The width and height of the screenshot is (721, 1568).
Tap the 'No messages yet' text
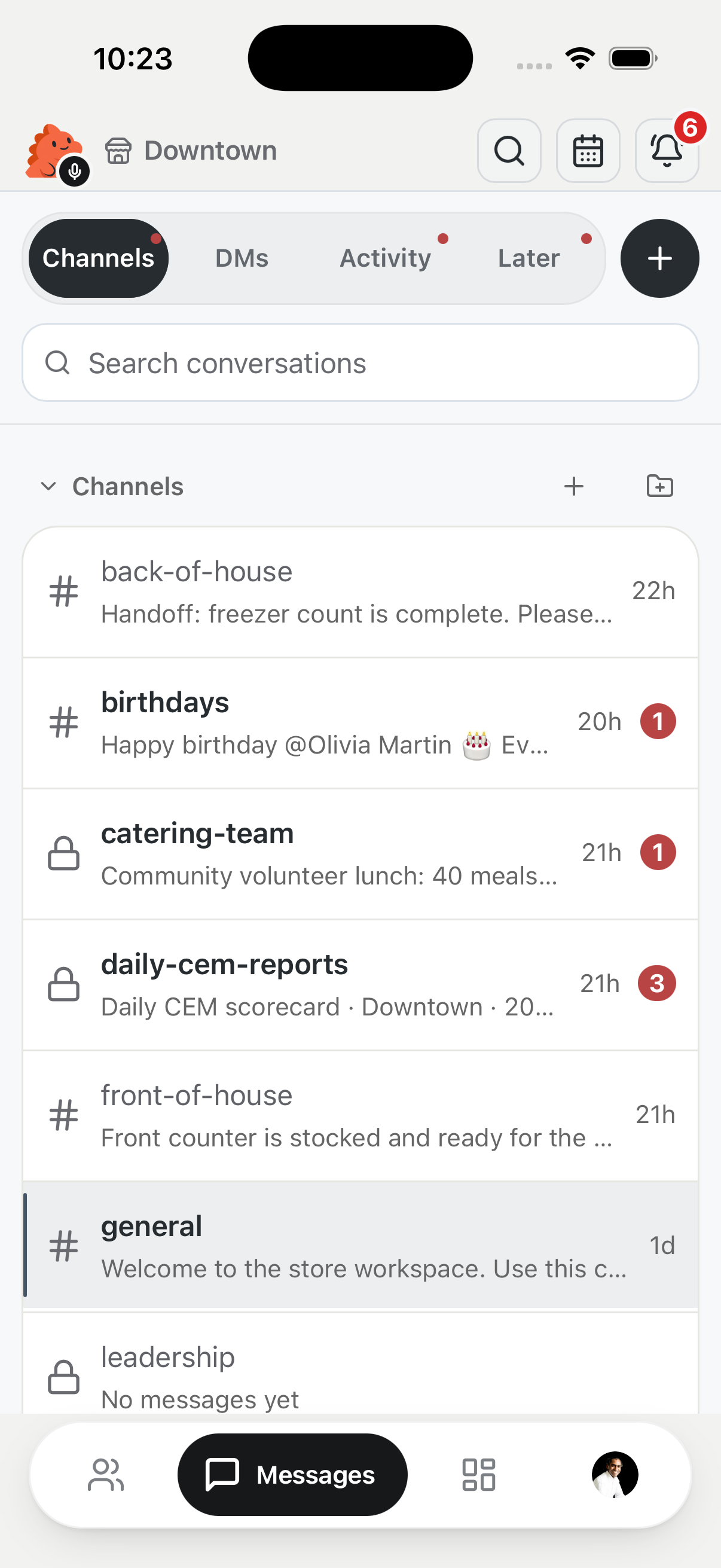200,1399
